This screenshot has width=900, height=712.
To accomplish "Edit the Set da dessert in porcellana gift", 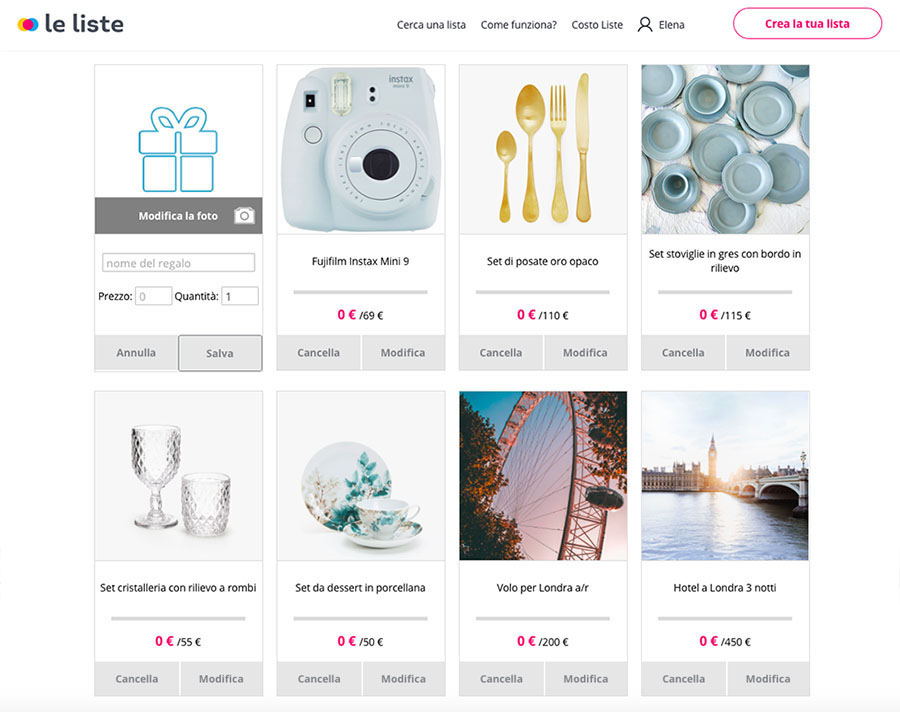I will coord(404,679).
